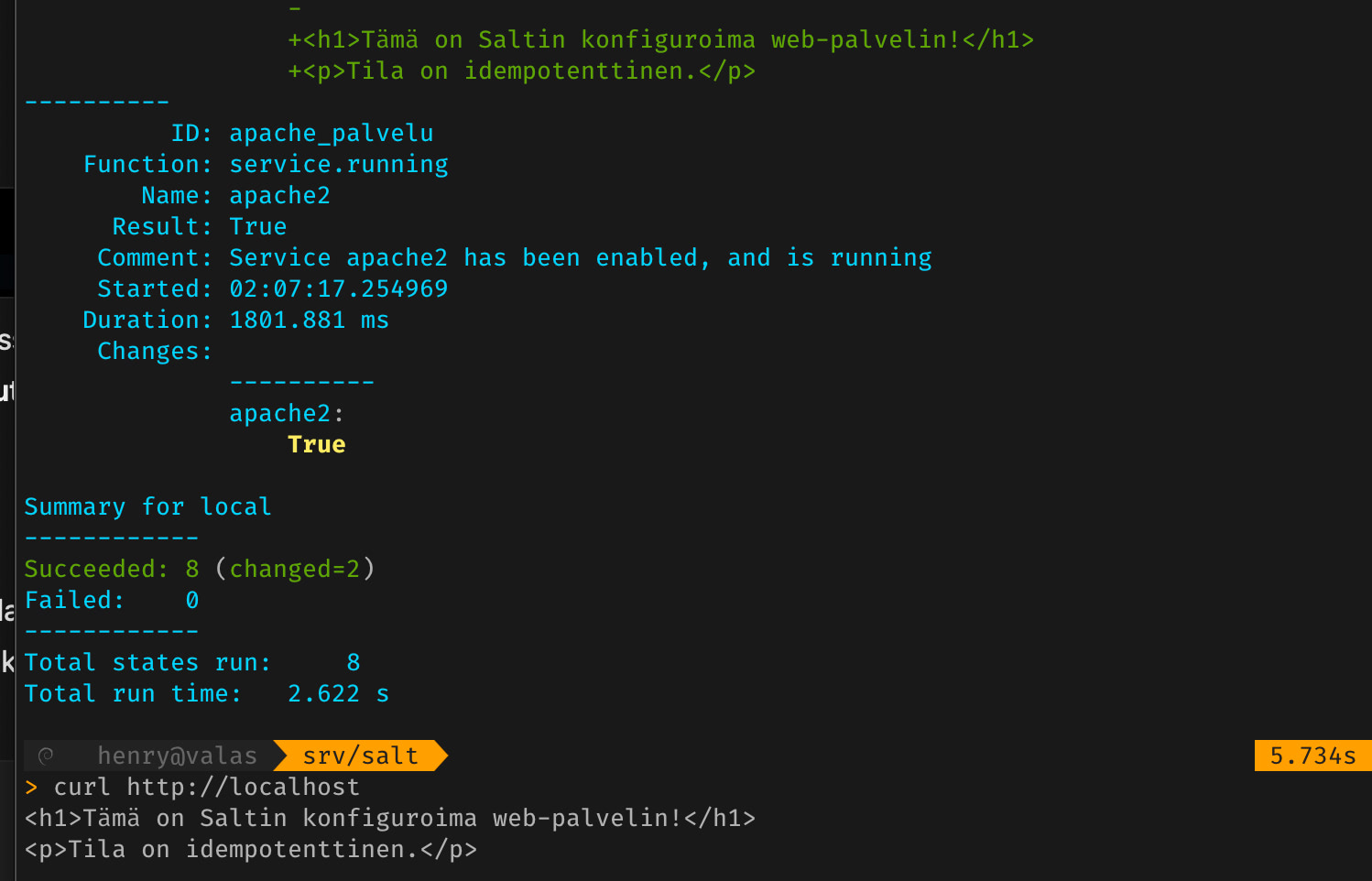
Task: Click the service.running function name
Action: [x=338, y=164]
